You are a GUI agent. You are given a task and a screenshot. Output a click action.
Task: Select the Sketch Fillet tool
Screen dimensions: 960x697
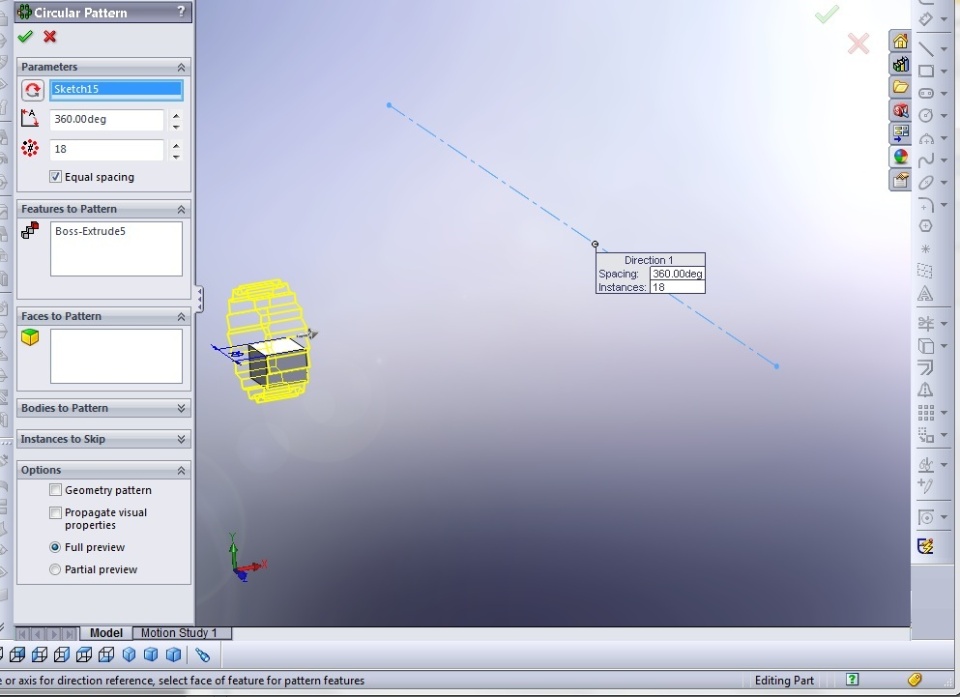[x=926, y=204]
